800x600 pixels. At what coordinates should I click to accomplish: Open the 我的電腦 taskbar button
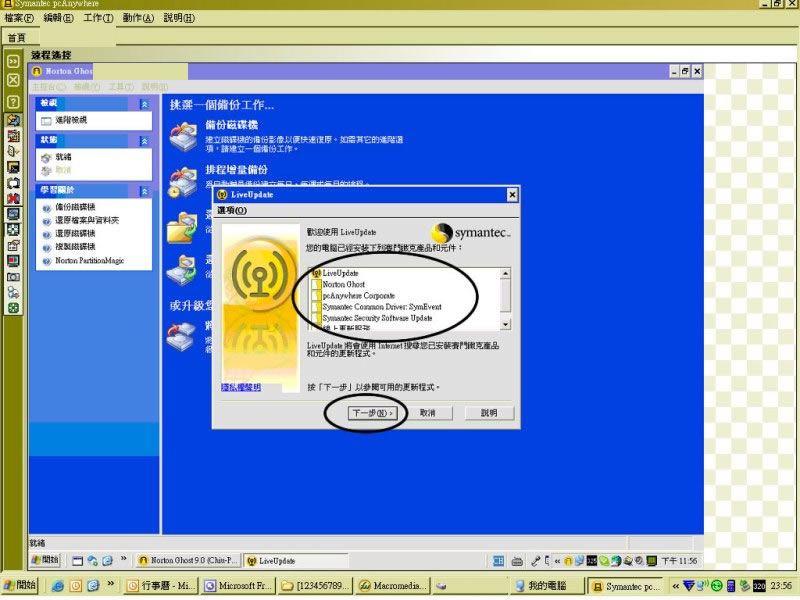[x=547, y=586]
